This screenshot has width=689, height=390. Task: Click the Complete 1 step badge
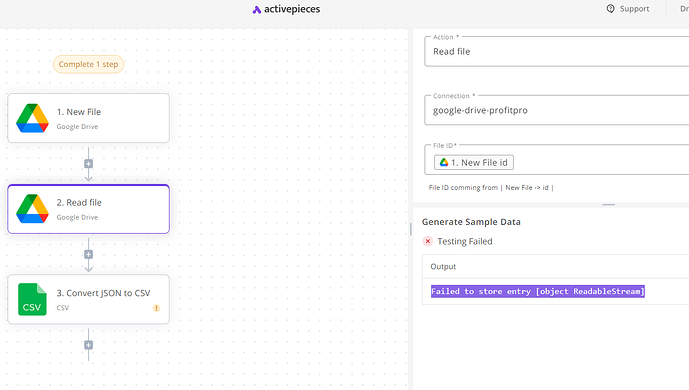pos(88,64)
